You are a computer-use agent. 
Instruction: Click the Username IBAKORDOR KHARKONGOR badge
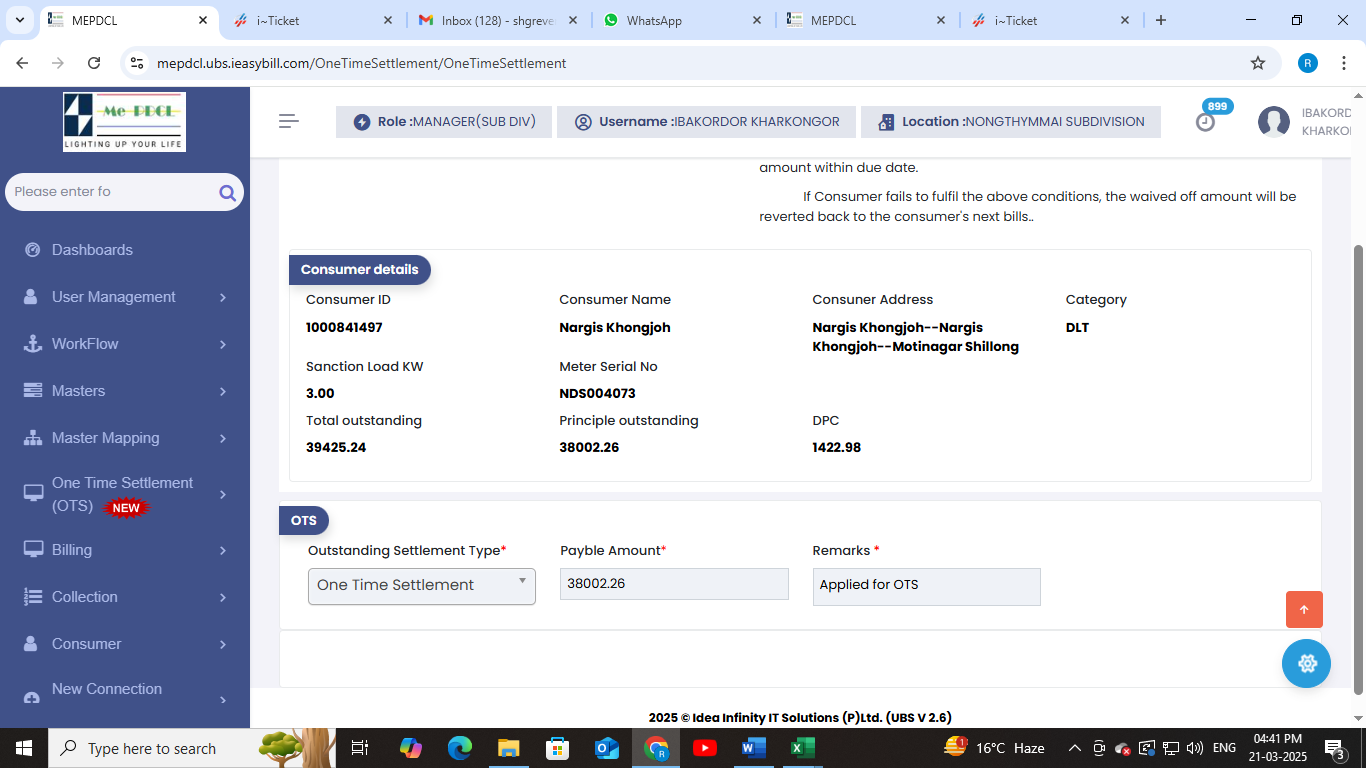point(706,122)
